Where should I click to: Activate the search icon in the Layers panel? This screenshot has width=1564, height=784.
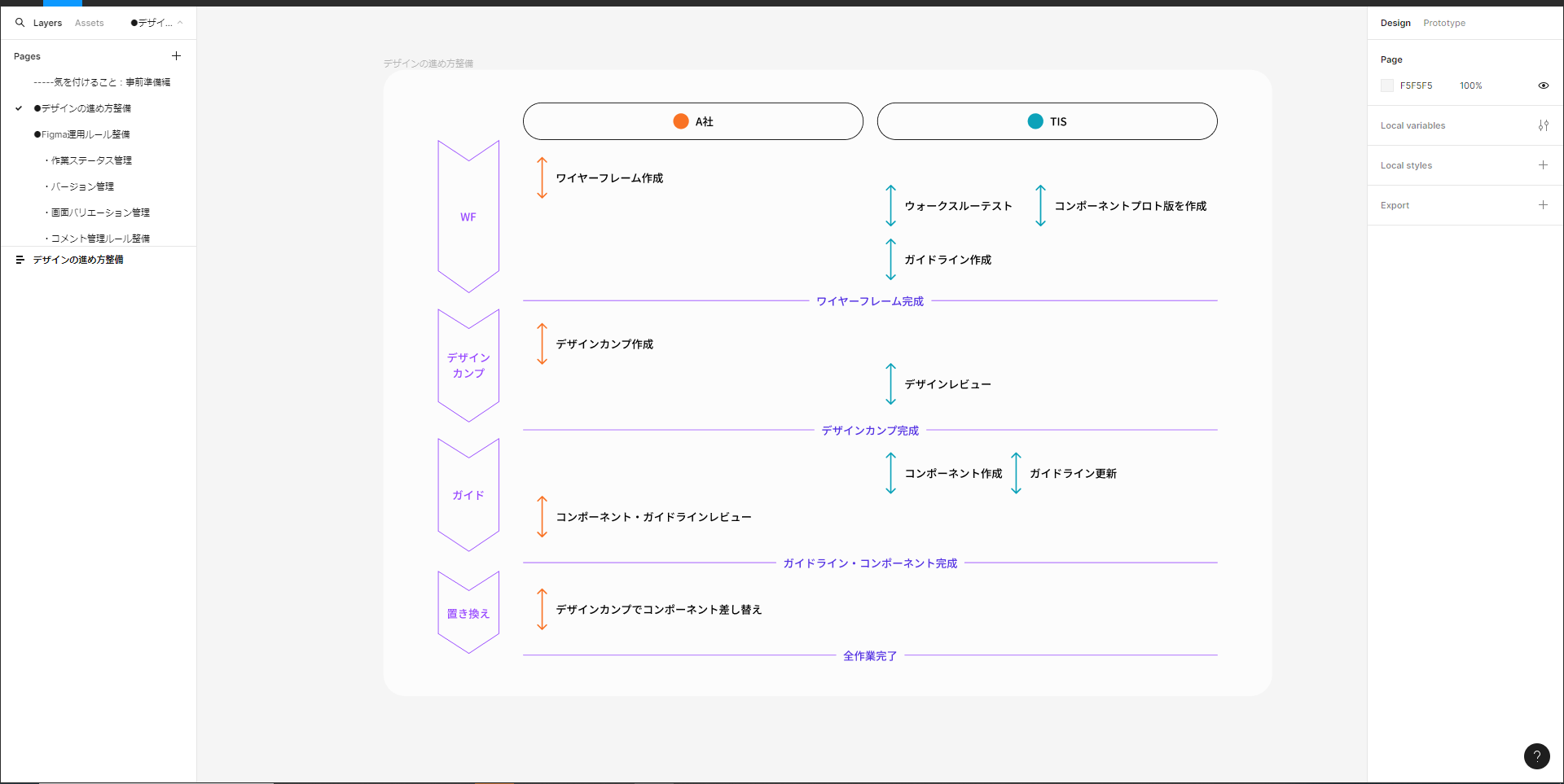click(x=19, y=23)
